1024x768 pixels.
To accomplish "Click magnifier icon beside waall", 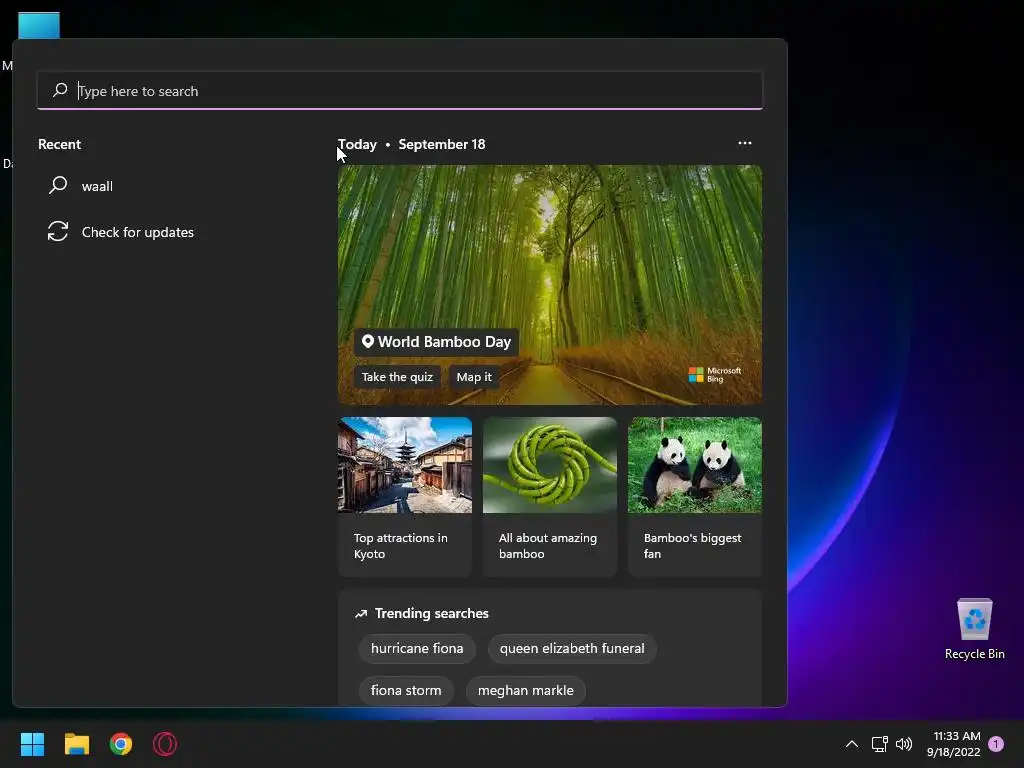I will tap(58, 185).
